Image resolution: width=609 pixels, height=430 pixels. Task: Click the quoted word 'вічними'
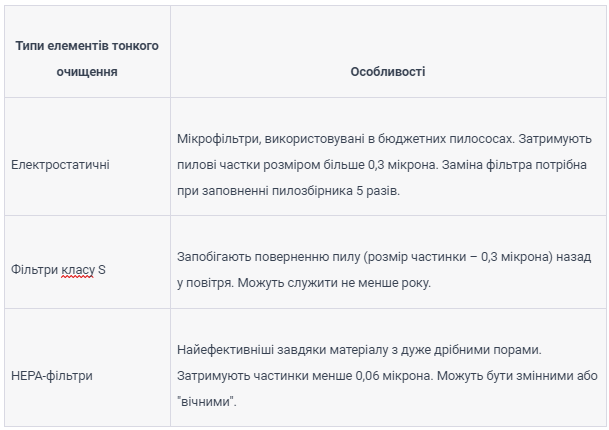point(207,402)
